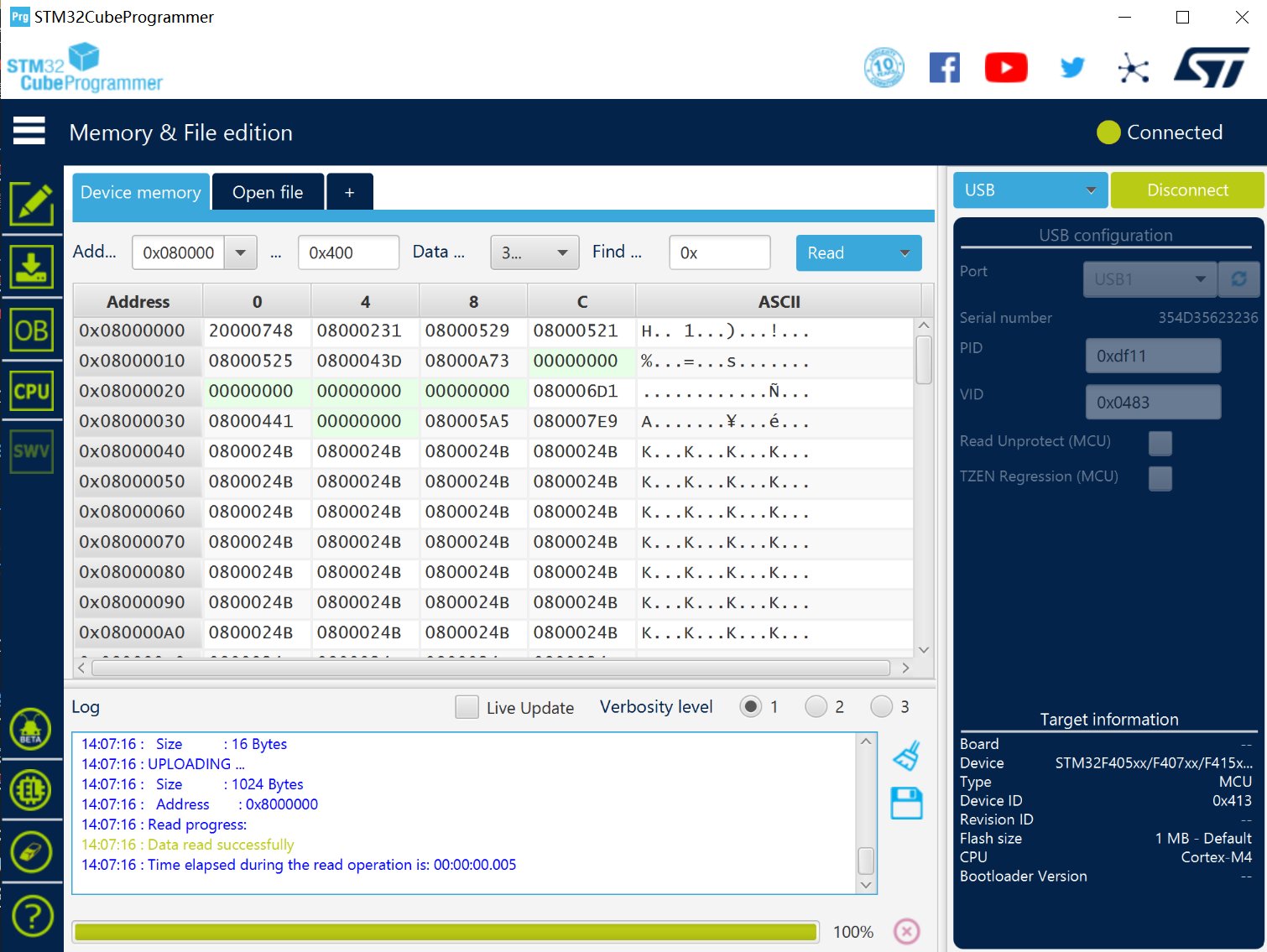Select verbosity level 1
Image resolution: width=1267 pixels, height=952 pixels.
pyautogui.click(x=751, y=706)
